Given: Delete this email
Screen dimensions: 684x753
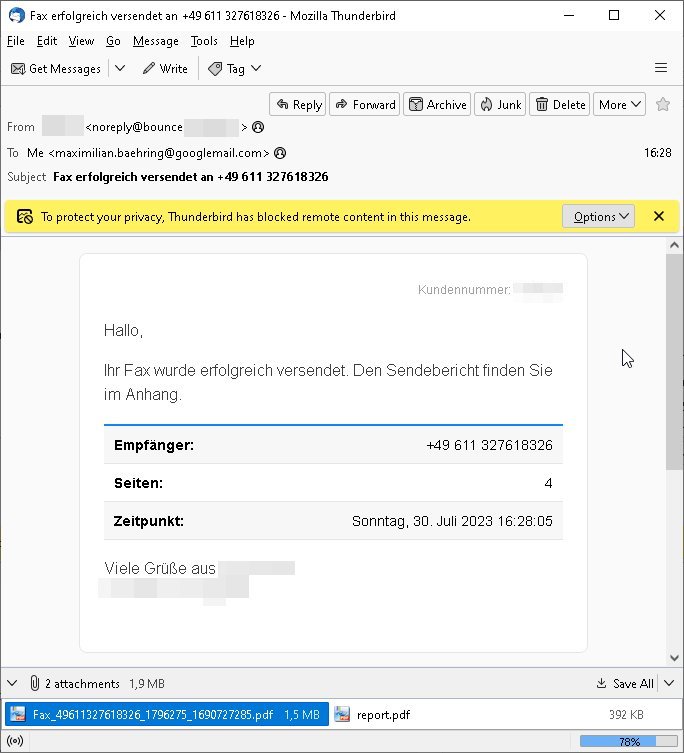Looking at the screenshot, I should pos(560,104).
